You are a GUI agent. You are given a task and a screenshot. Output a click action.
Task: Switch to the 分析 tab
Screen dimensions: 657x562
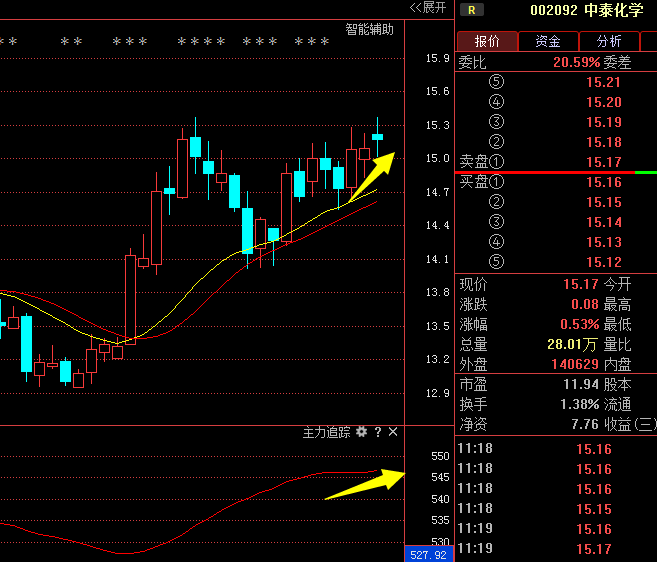[x=609, y=41]
